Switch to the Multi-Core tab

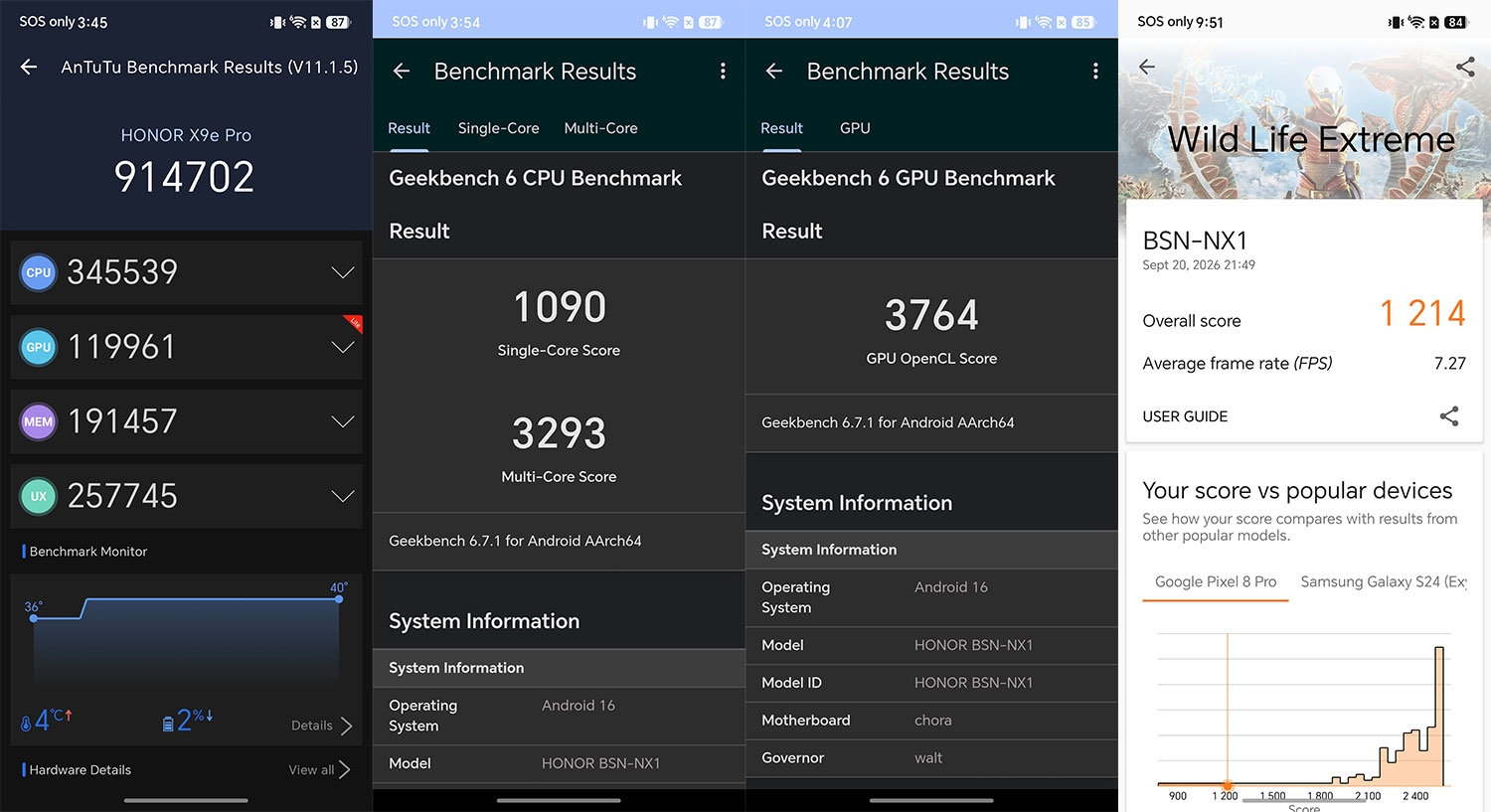coord(600,128)
